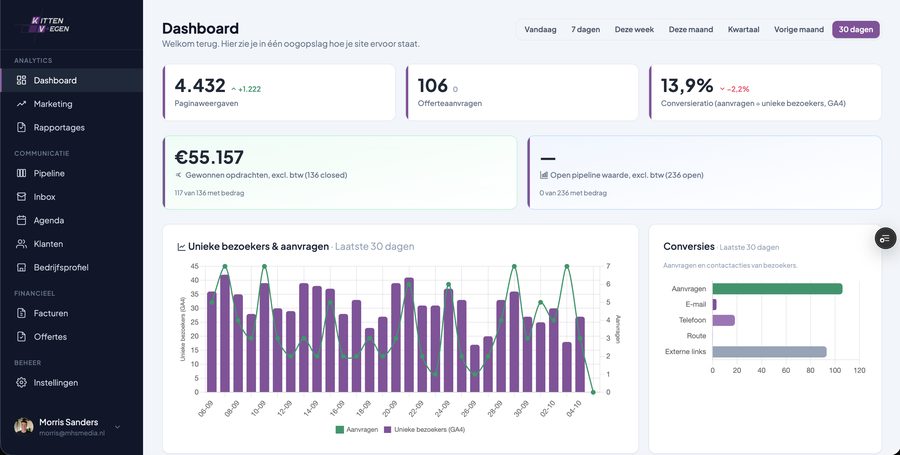The image size is (900, 455).
Task: Click the red down arrow next to -2,2%
Action: pyautogui.click(x=723, y=89)
